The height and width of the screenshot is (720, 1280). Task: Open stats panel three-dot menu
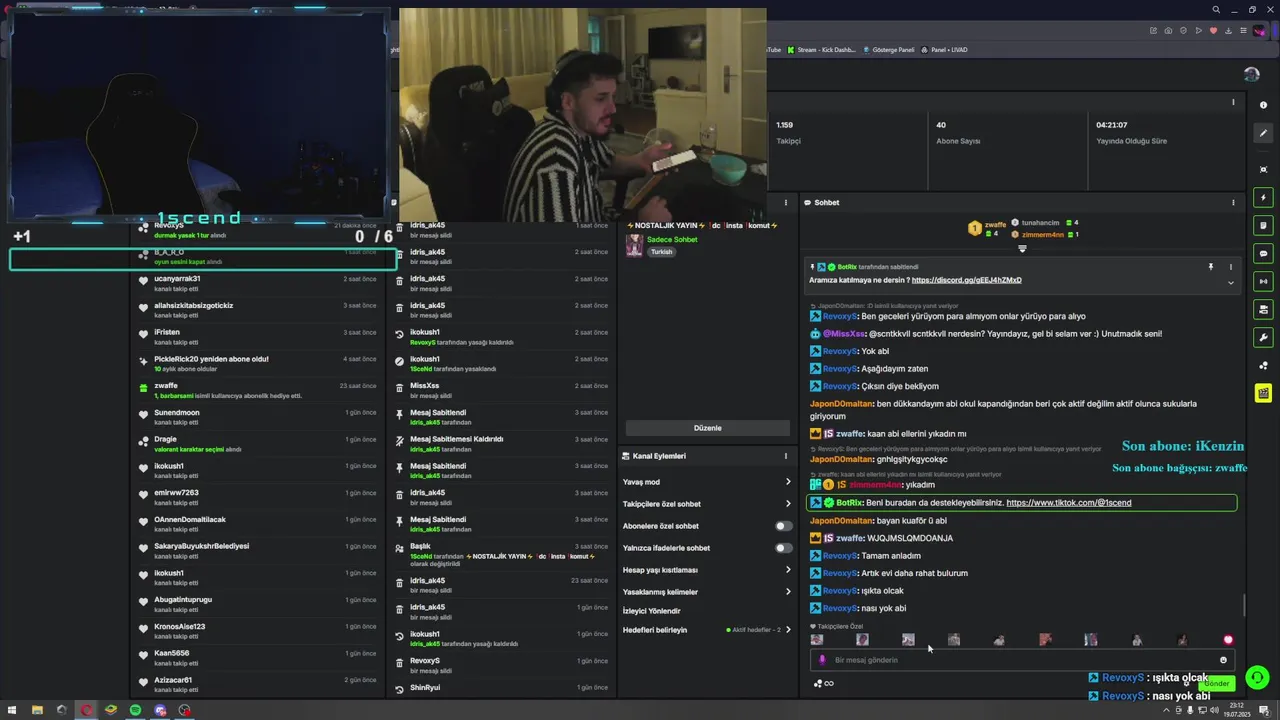pyautogui.click(x=1233, y=102)
